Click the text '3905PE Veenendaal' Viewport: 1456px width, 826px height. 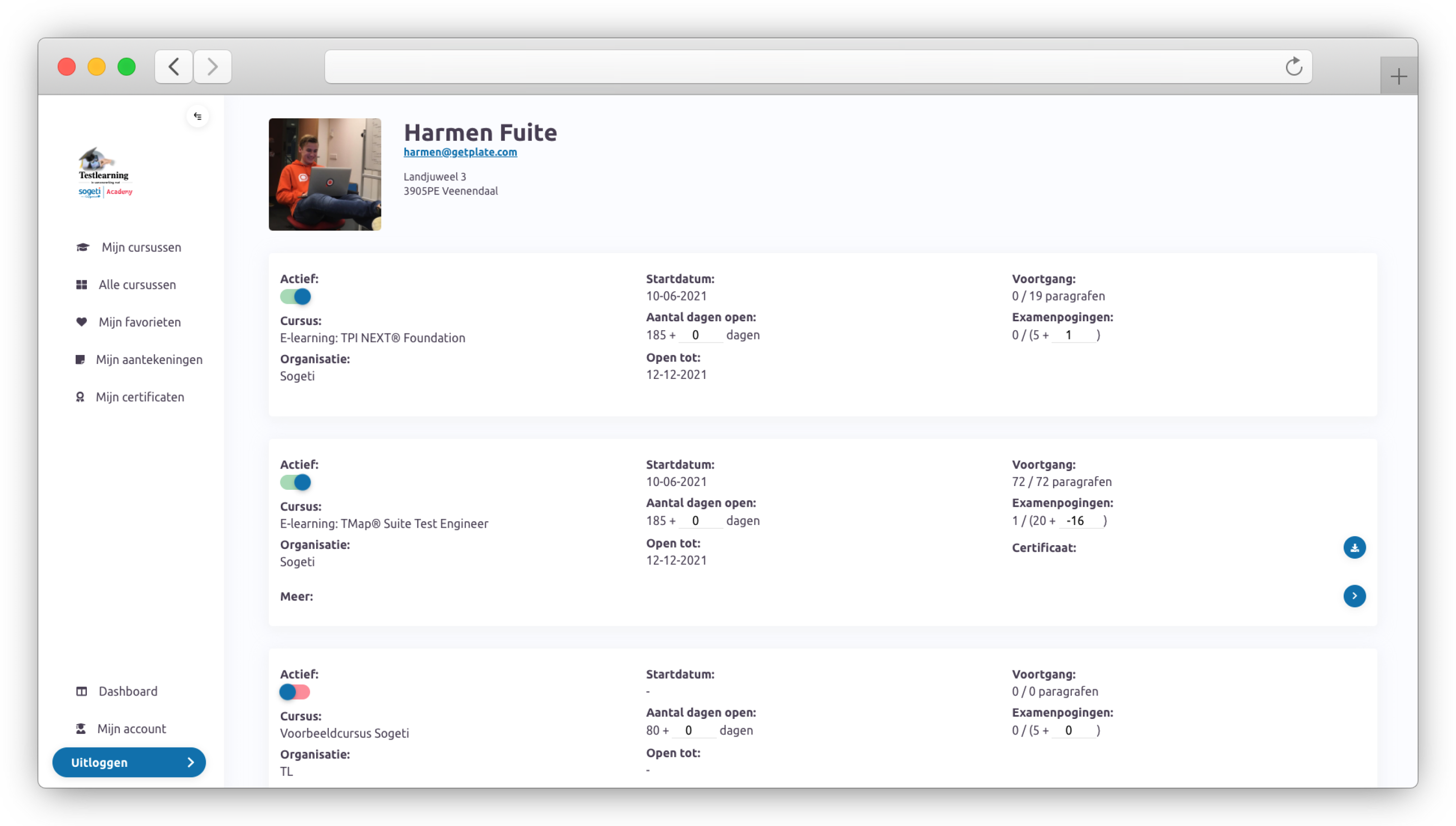coord(450,191)
